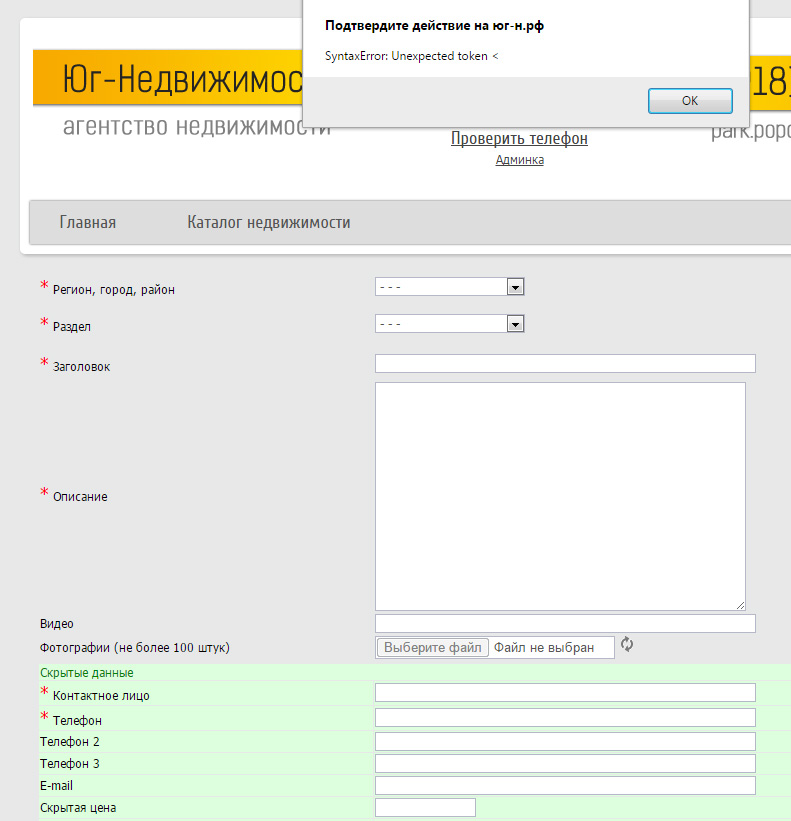Focus the Телефон input field
791x821 pixels.
565,717
